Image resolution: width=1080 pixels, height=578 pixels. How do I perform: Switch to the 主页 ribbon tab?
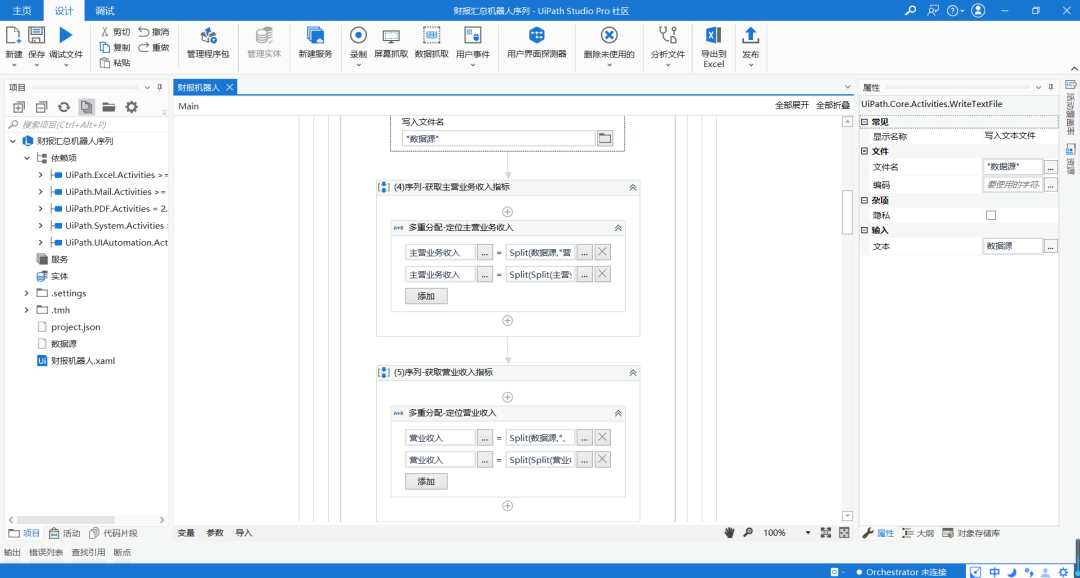[x=22, y=10]
